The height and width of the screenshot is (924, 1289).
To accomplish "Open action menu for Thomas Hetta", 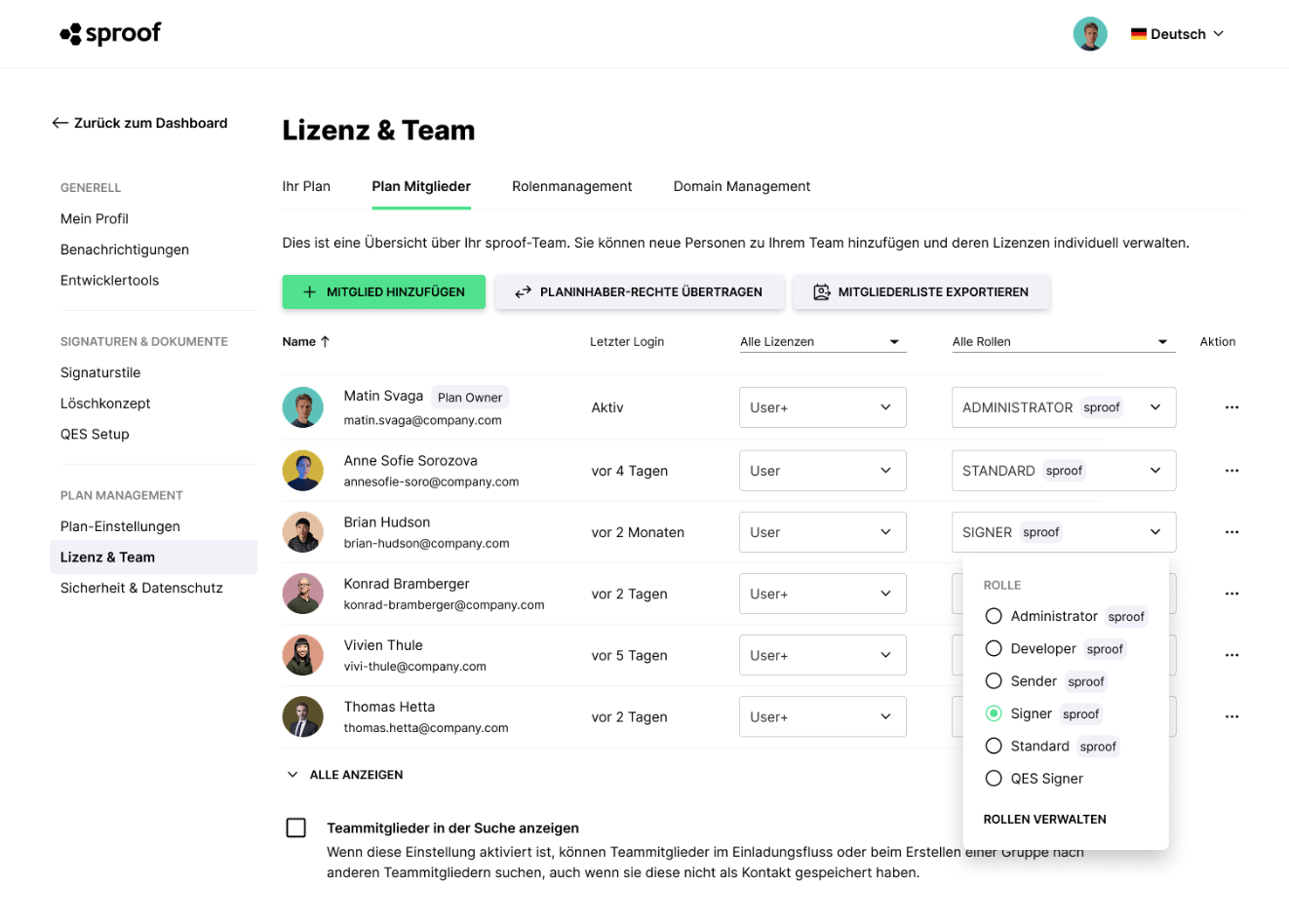I will click(1231, 716).
